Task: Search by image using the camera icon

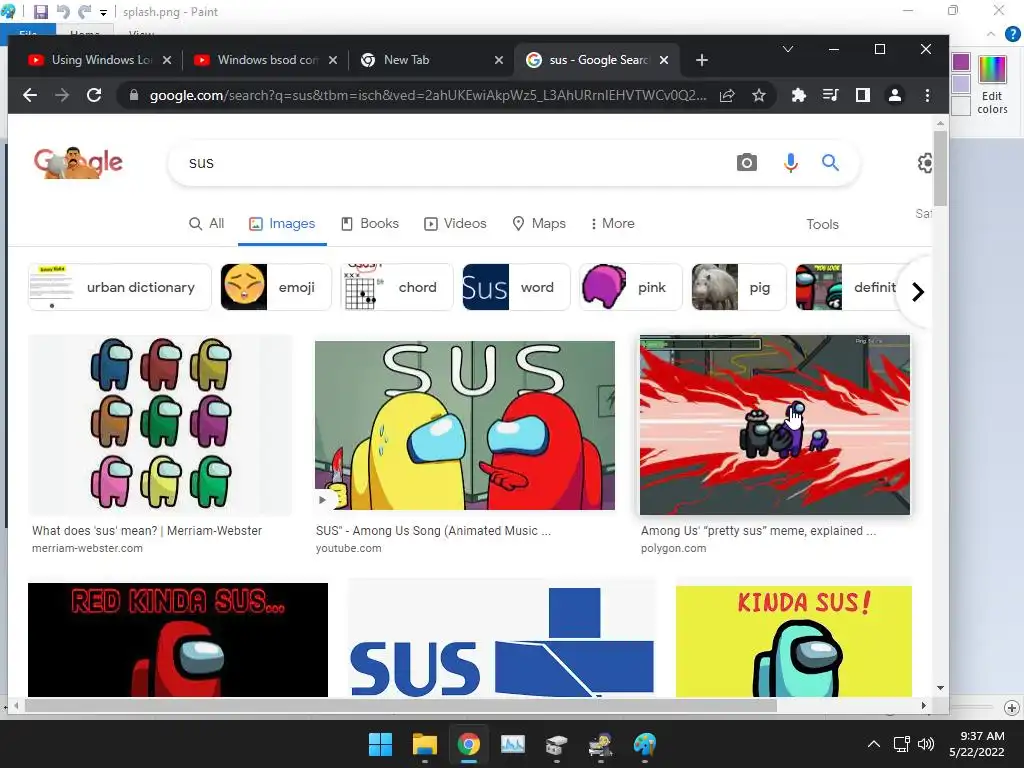Action: click(746, 163)
